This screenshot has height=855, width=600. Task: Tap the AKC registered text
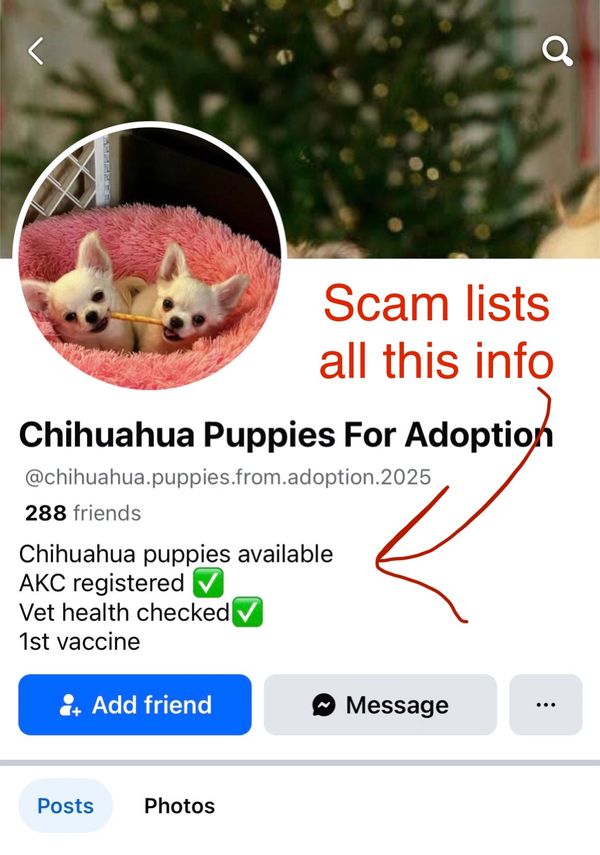(101, 583)
